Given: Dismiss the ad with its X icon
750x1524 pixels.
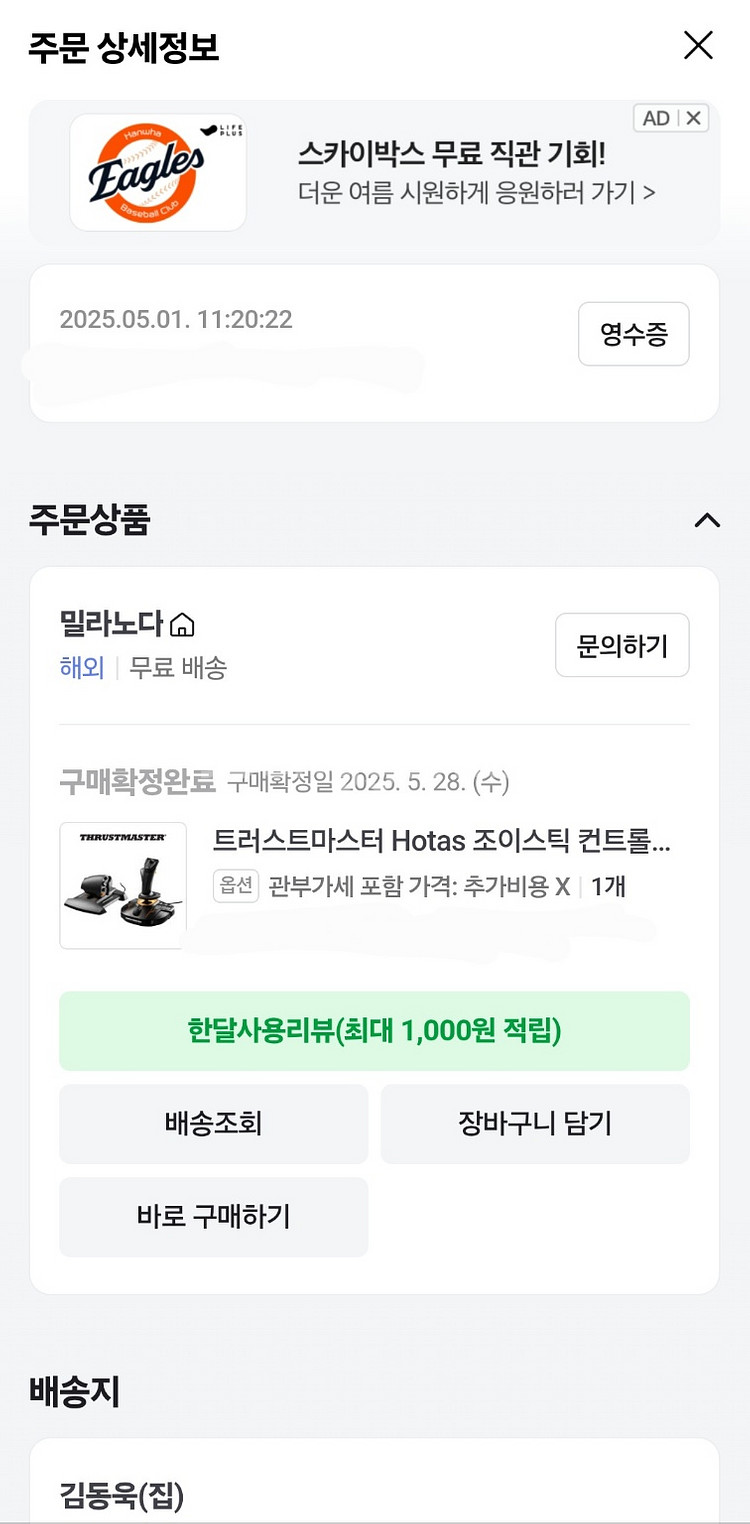Looking at the screenshot, I should 695,118.
